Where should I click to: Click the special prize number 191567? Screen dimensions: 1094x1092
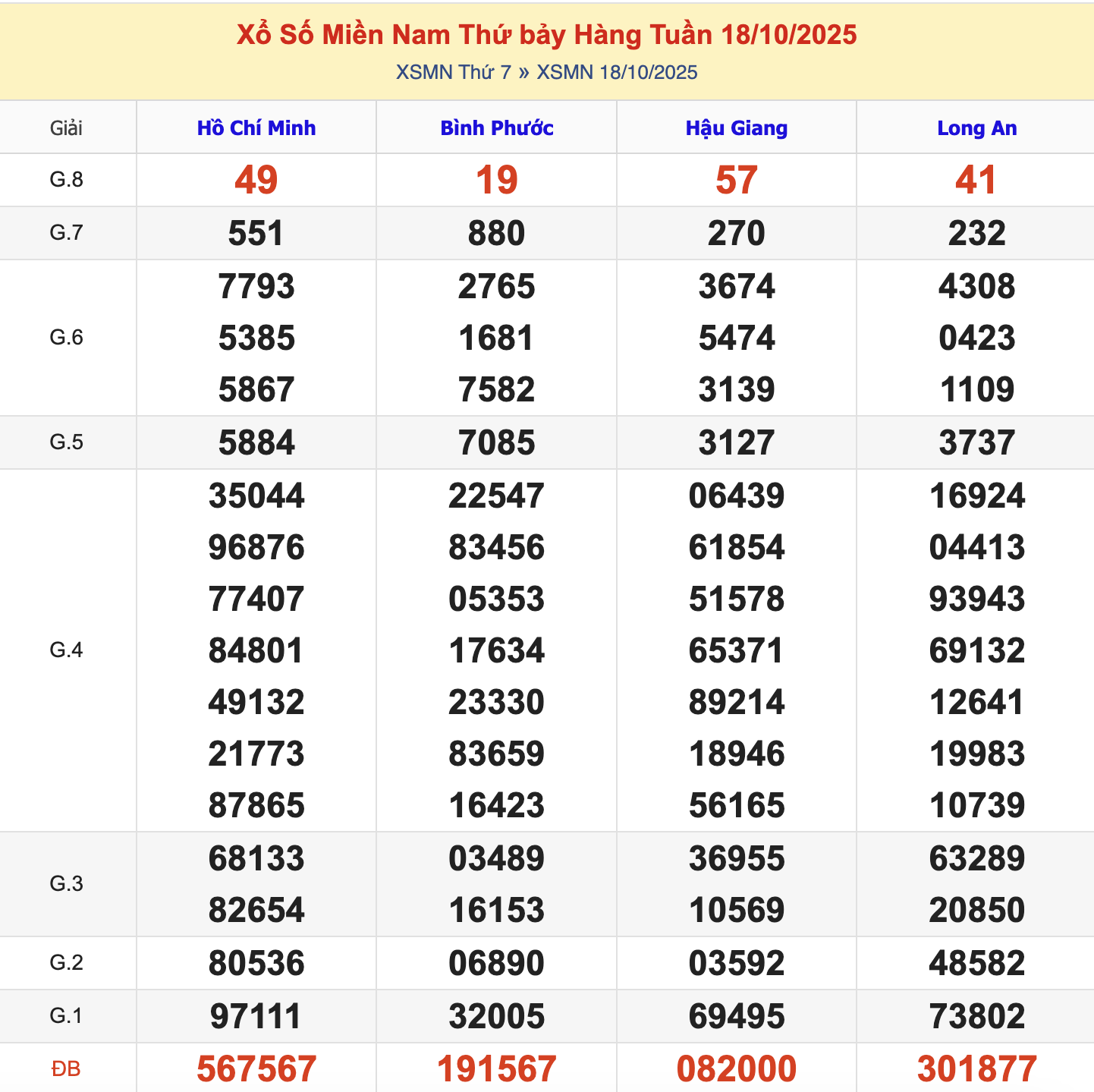click(496, 1068)
